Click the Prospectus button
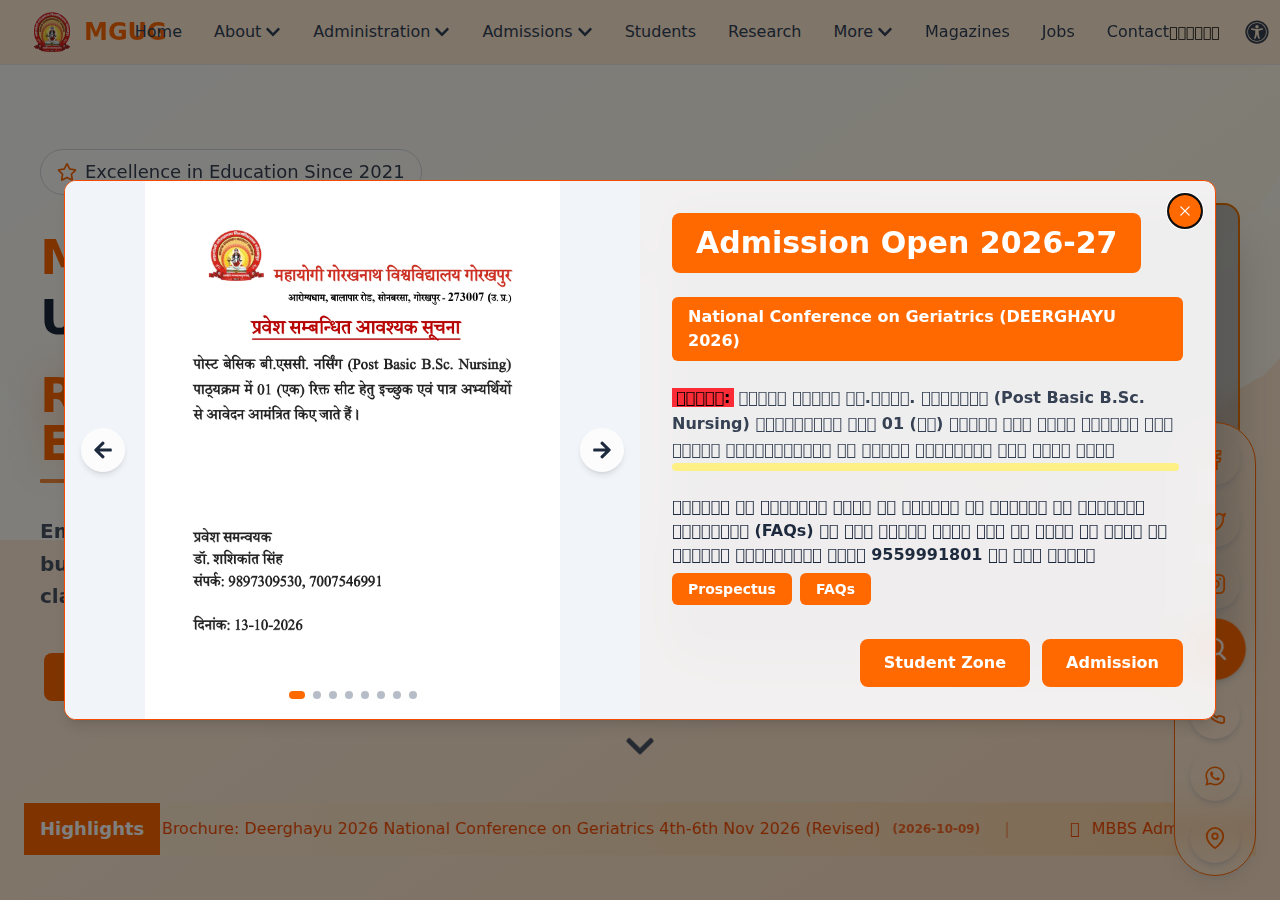Viewport: 1280px width, 900px height. 732,589
